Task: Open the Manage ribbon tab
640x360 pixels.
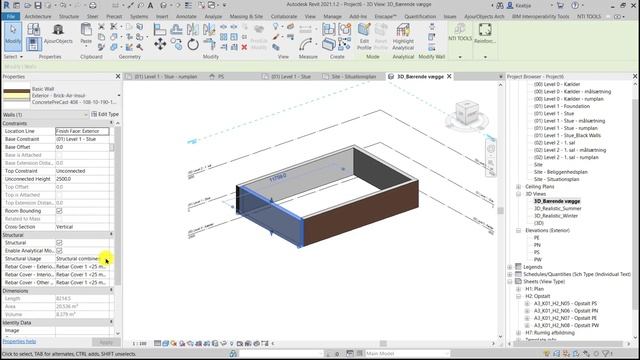Action: click(332, 16)
